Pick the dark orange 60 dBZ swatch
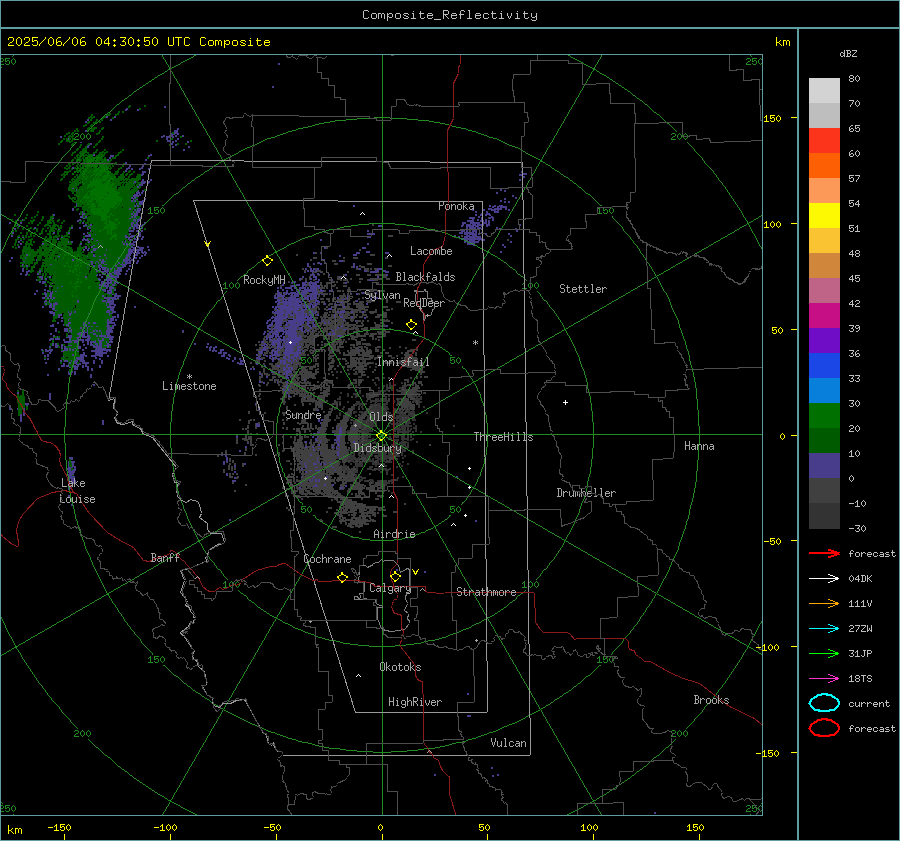The height and width of the screenshot is (841, 900). coord(824,165)
